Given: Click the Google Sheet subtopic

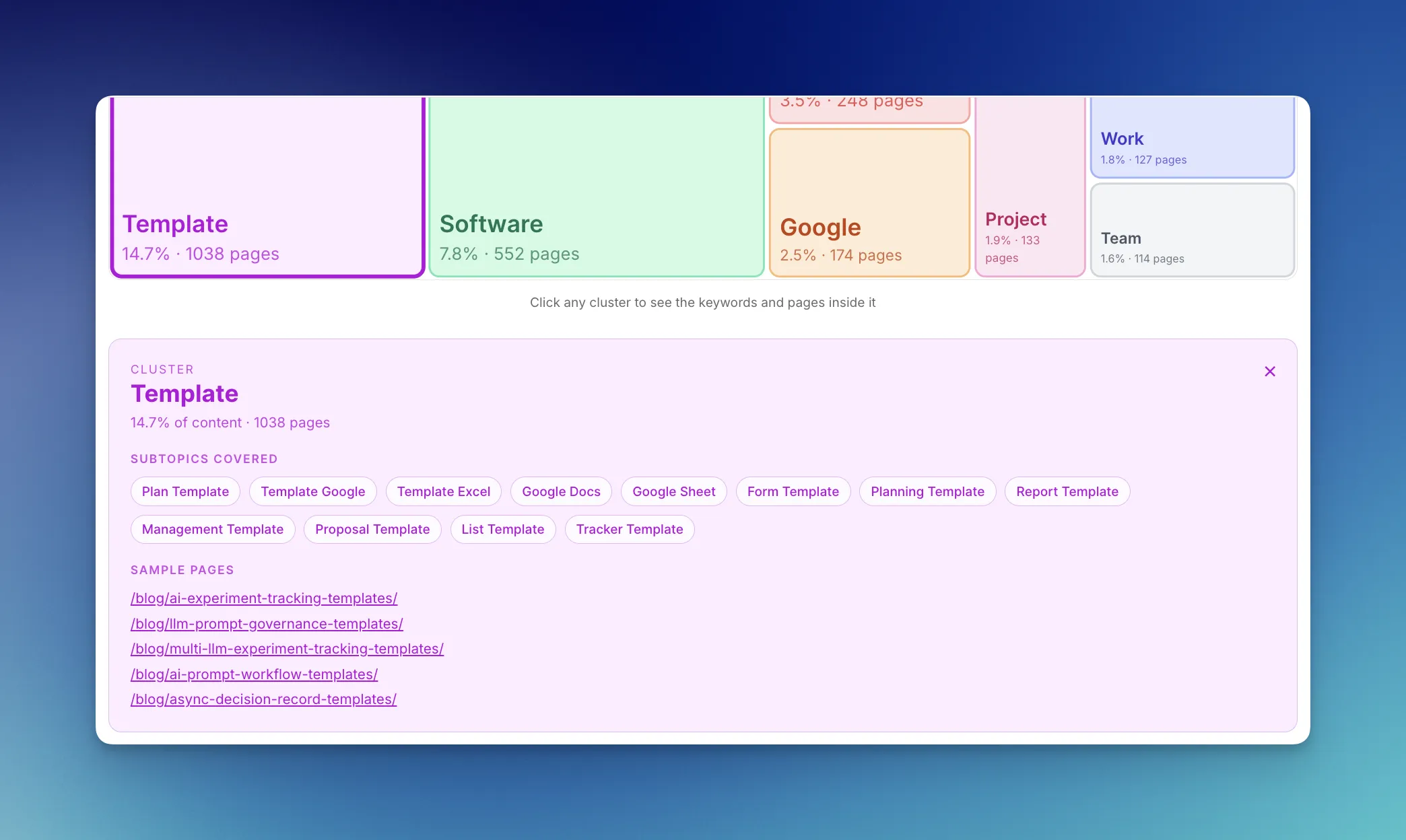Looking at the screenshot, I should pos(673,491).
